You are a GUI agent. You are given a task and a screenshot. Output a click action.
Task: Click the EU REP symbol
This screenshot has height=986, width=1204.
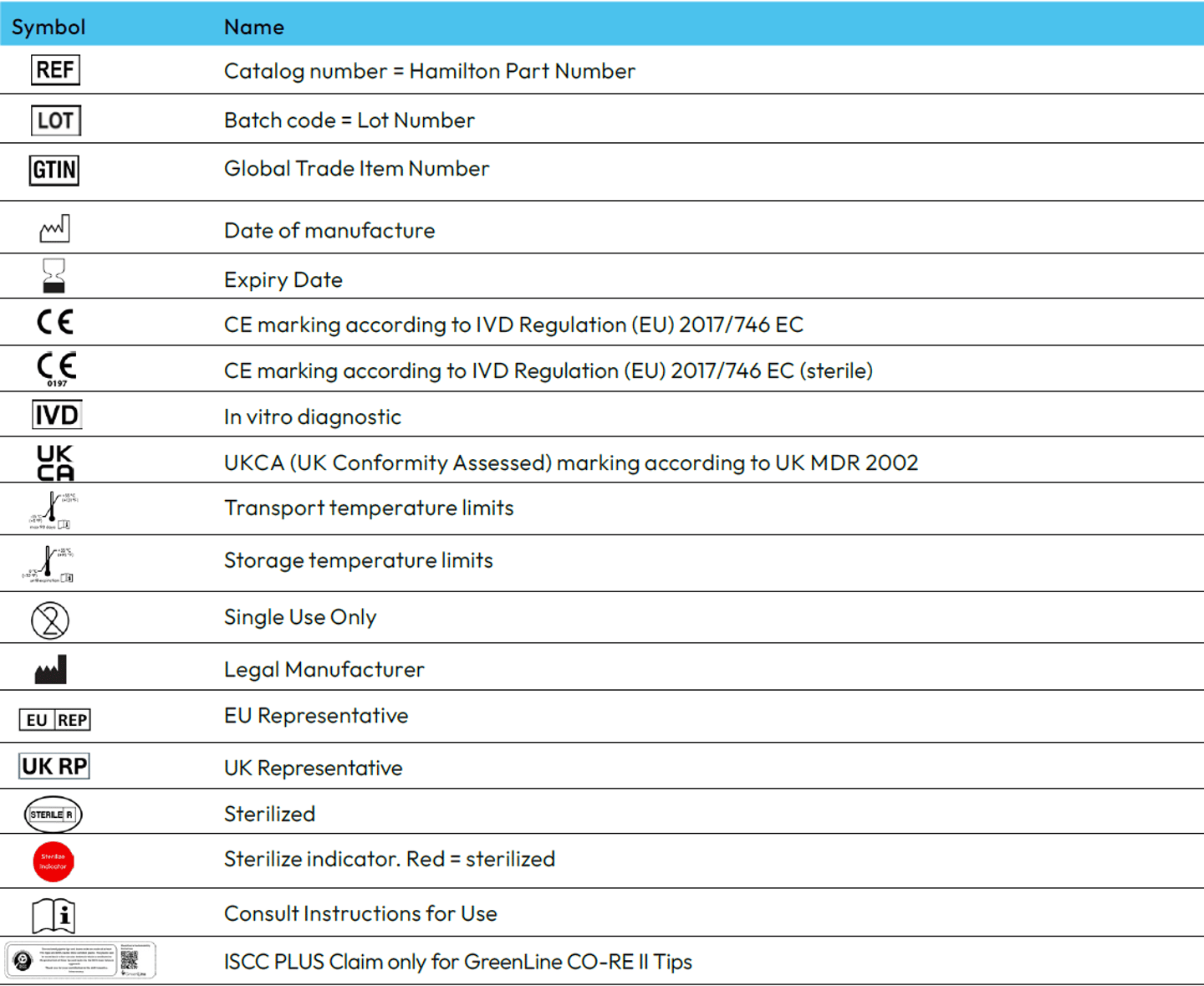(x=55, y=720)
